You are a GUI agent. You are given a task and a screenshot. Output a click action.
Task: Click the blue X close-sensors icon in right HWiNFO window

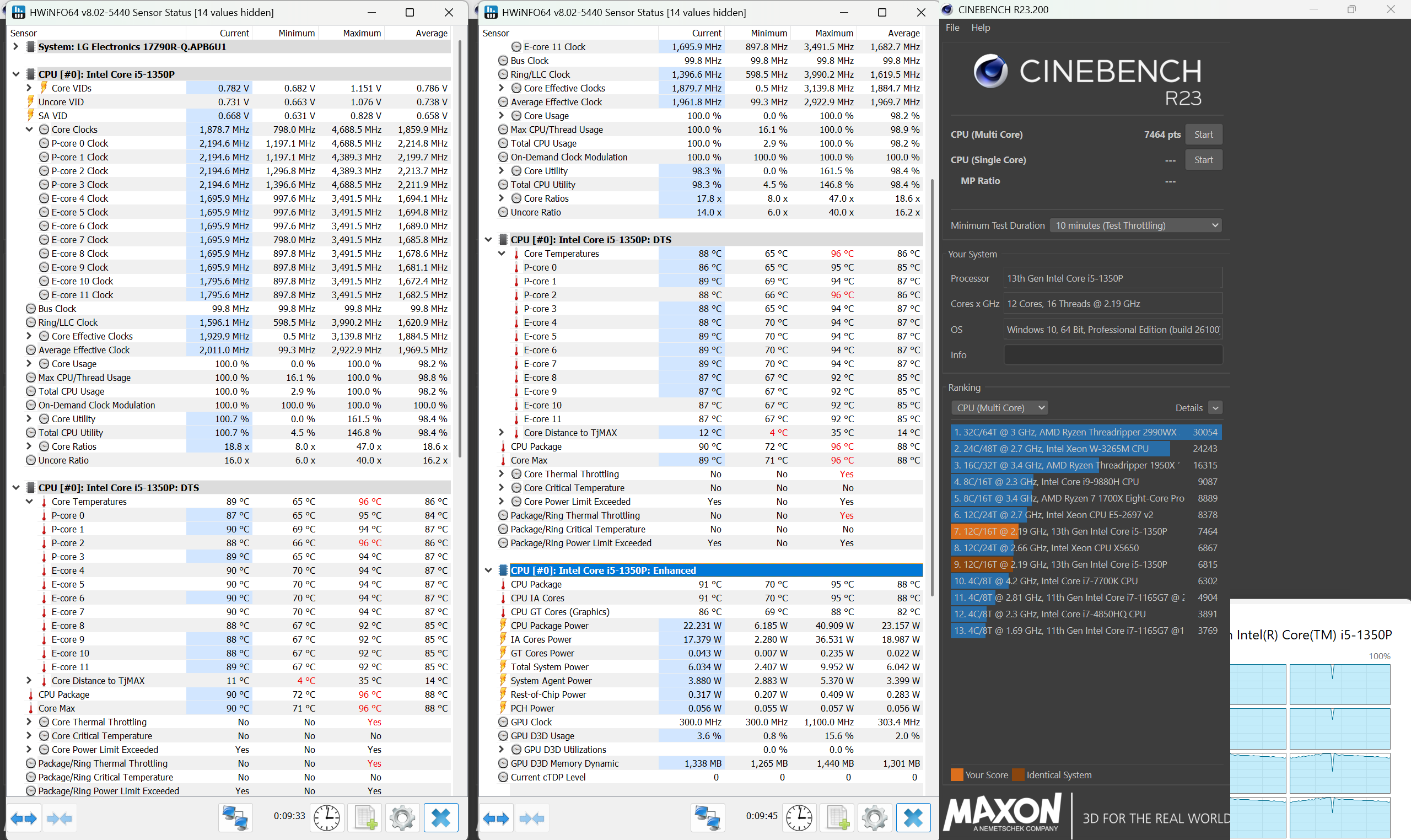click(x=913, y=818)
